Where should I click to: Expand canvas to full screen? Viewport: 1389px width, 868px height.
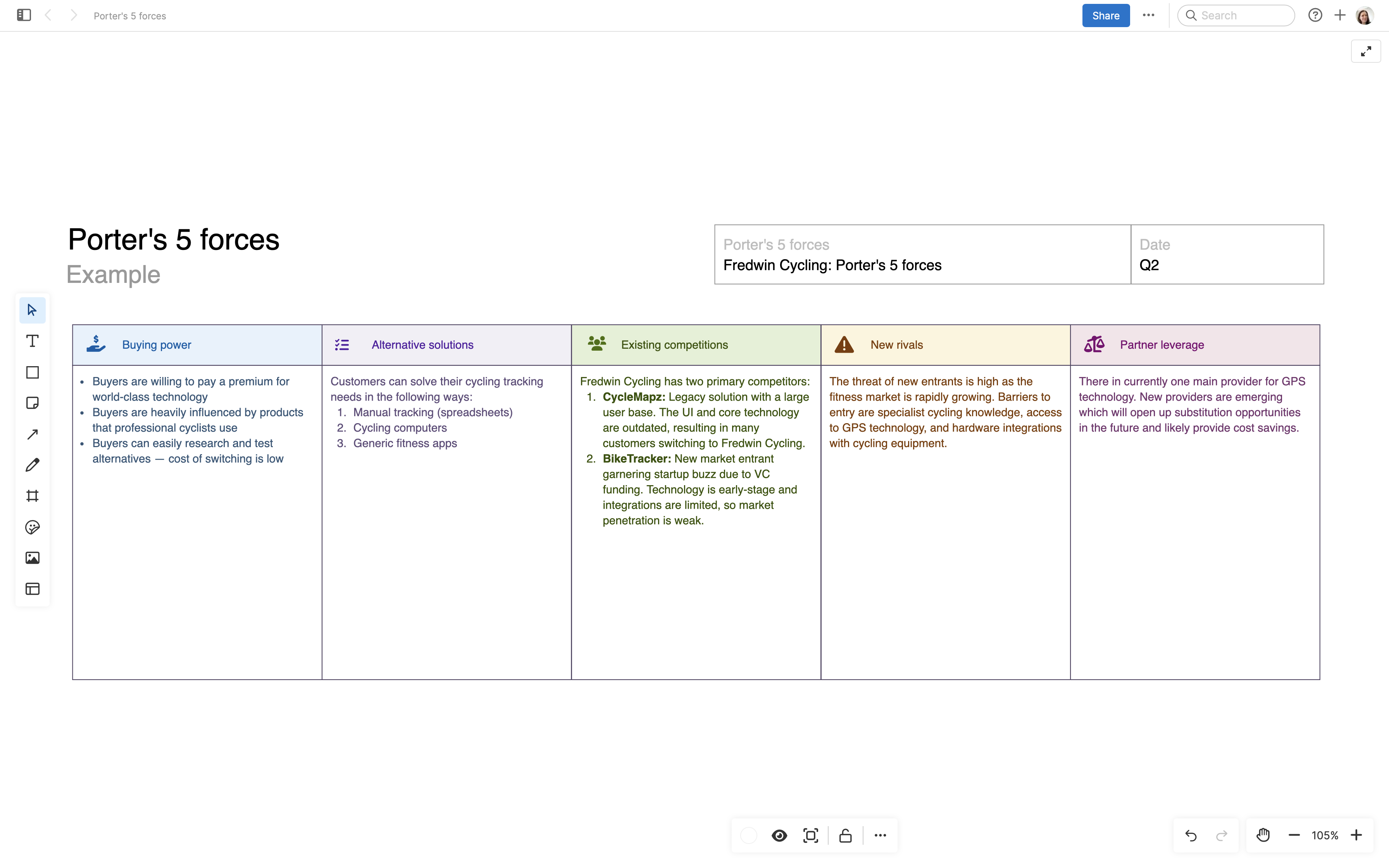(1365, 52)
